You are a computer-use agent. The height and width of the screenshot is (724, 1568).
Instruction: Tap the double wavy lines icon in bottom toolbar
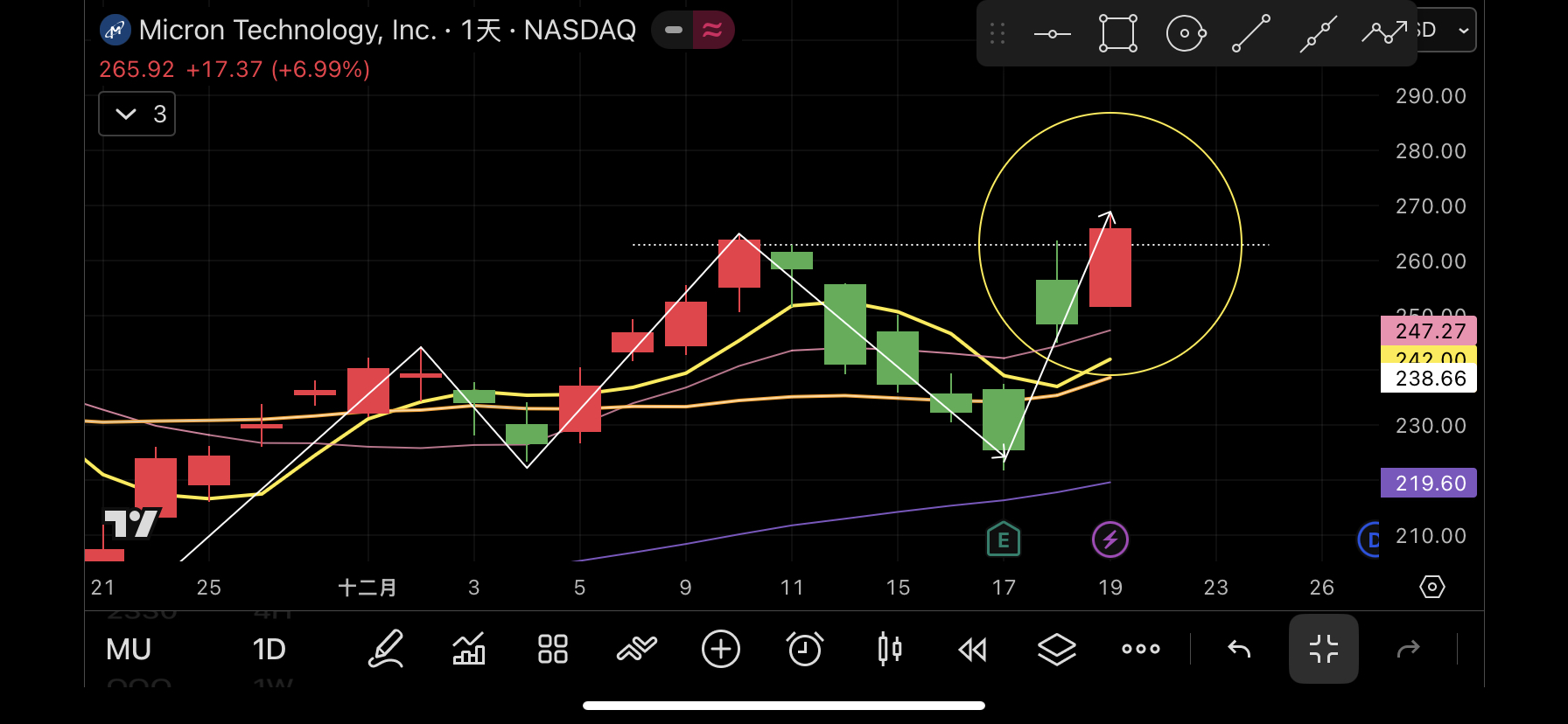point(637,650)
